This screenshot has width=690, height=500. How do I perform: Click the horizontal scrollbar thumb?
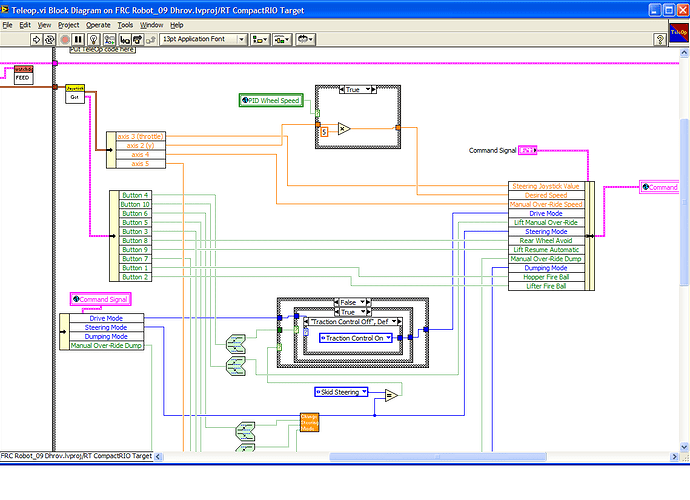pos(438,457)
